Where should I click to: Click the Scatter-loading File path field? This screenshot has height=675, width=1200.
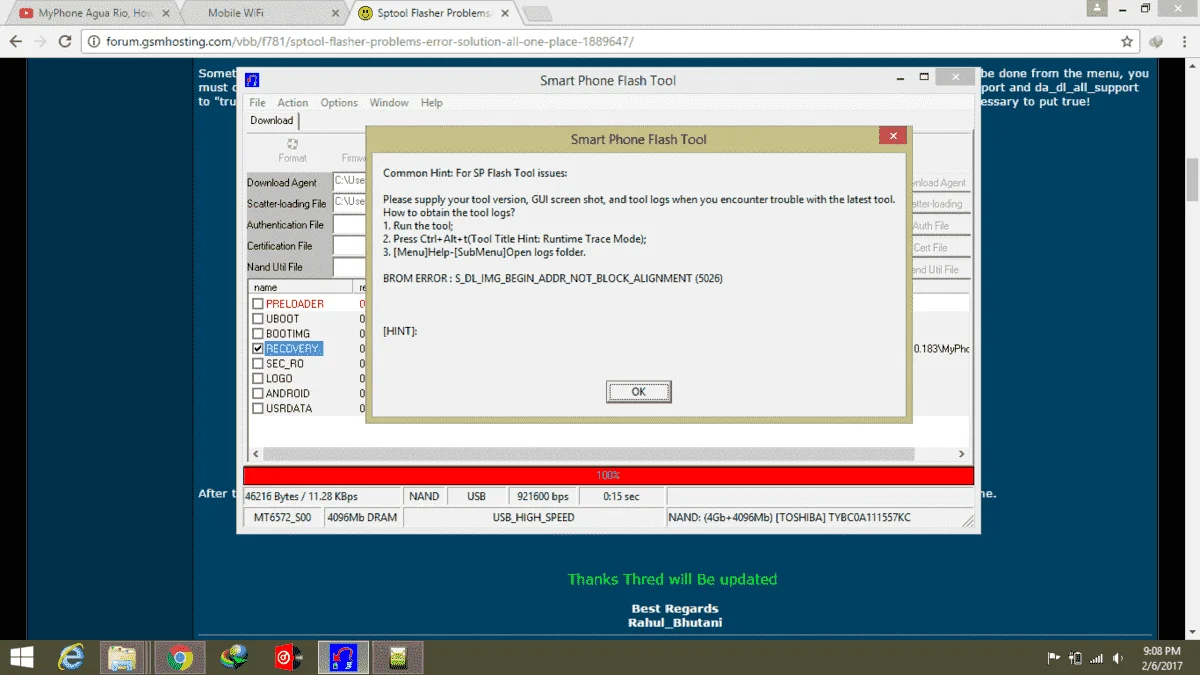click(x=349, y=203)
